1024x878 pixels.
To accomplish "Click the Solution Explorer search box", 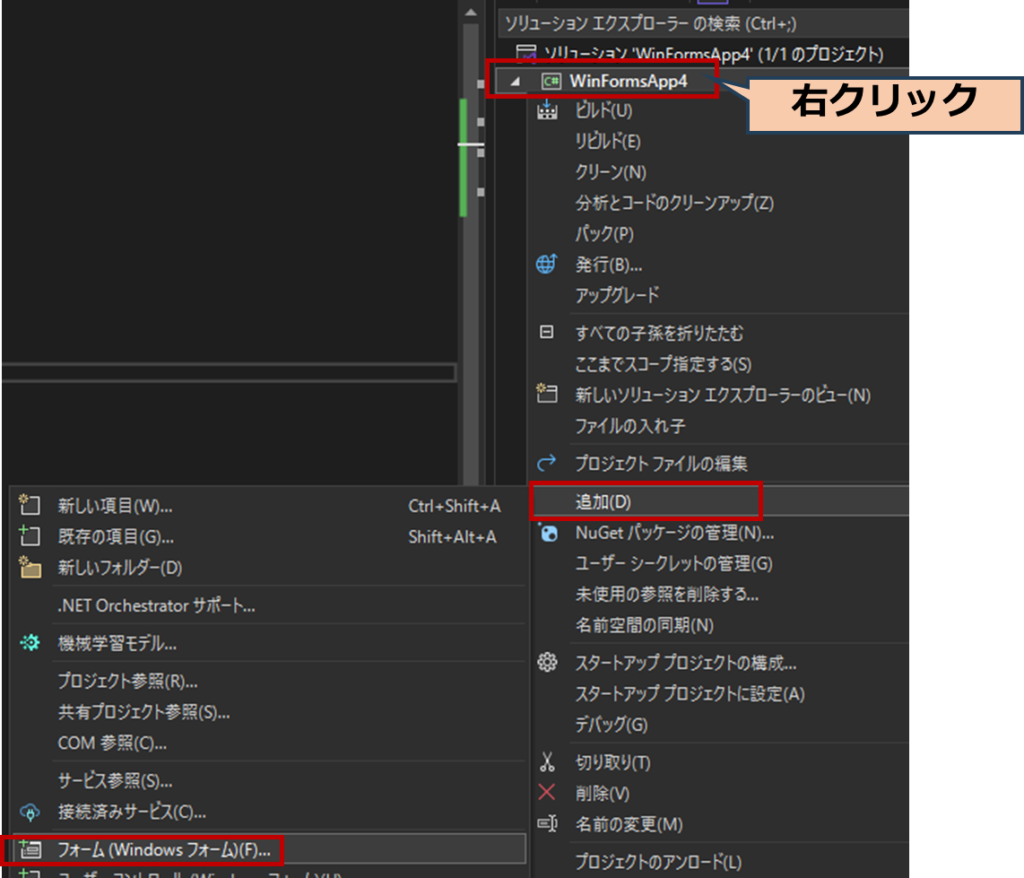I will point(703,24).
